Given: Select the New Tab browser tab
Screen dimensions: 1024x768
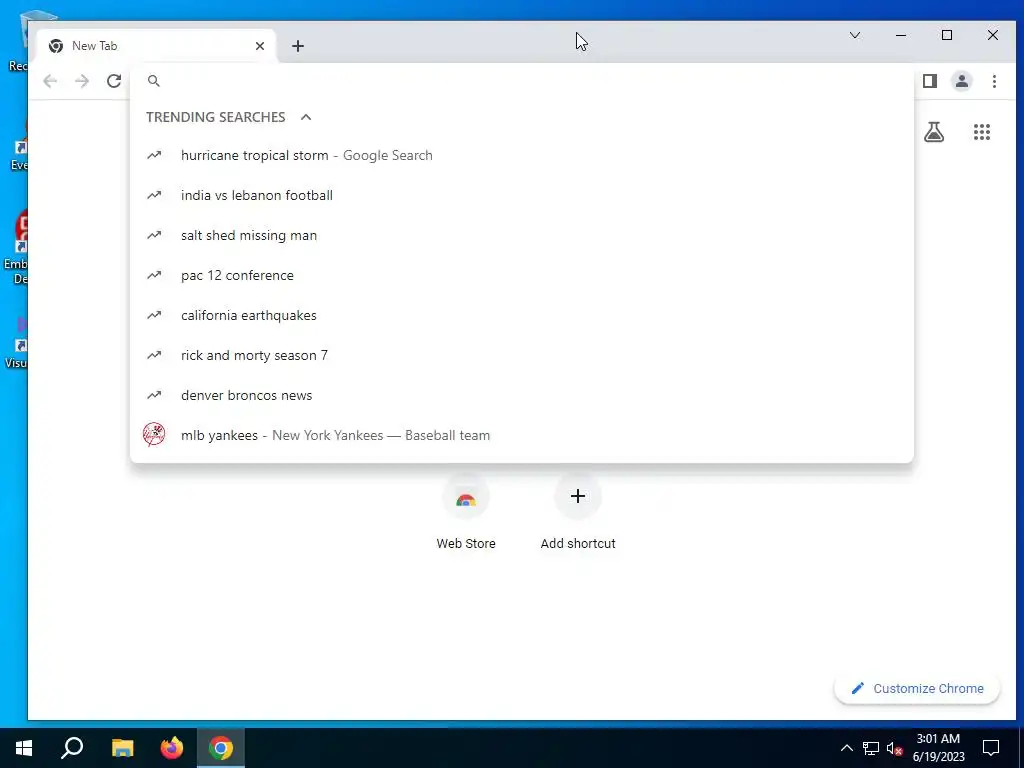Looking at the screenshot, I should tap(157, 46).
